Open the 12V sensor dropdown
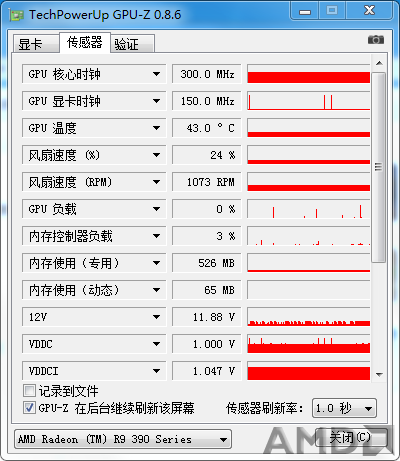The image size is (400, 461). click(94, 317)
